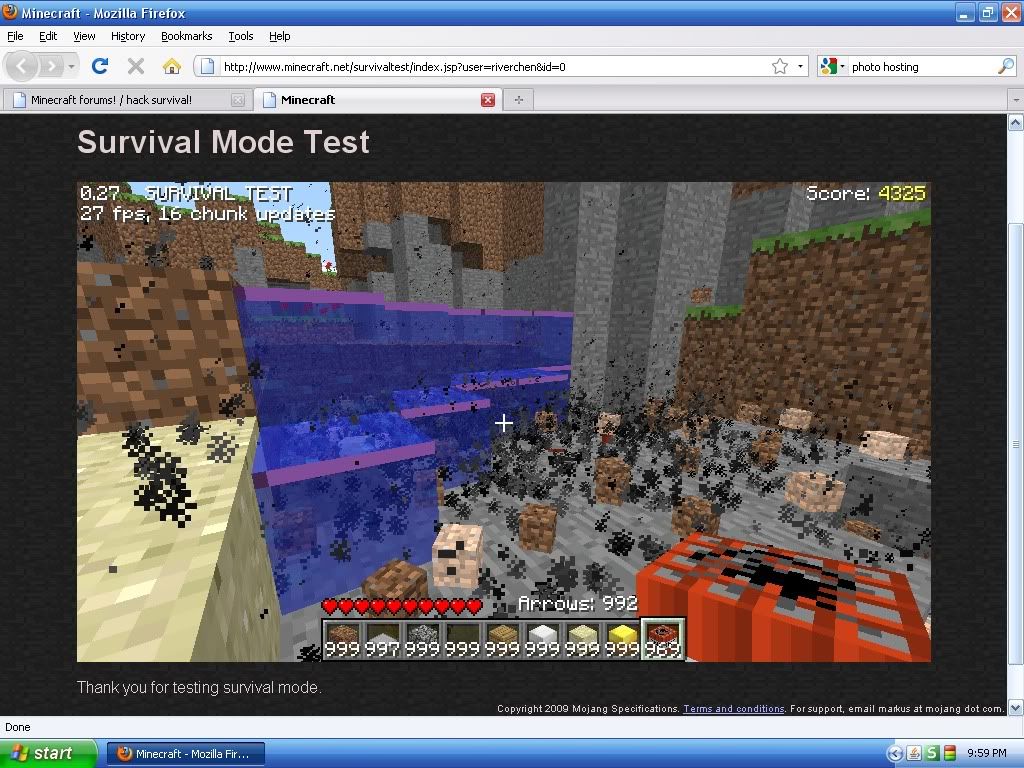
Task: Open the Google search engine dropdown
Action: point(833,66)
